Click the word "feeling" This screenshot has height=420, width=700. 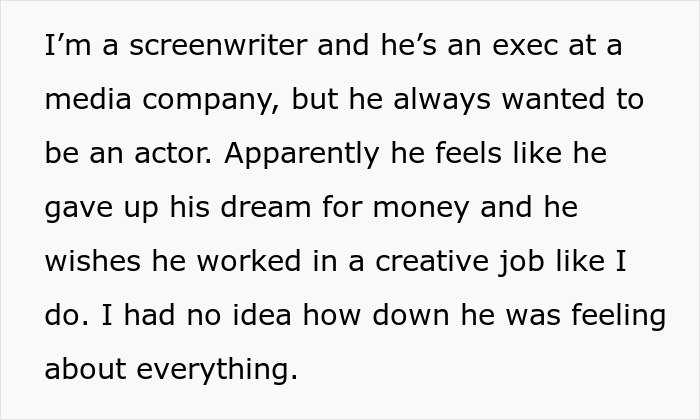[619, 317]
